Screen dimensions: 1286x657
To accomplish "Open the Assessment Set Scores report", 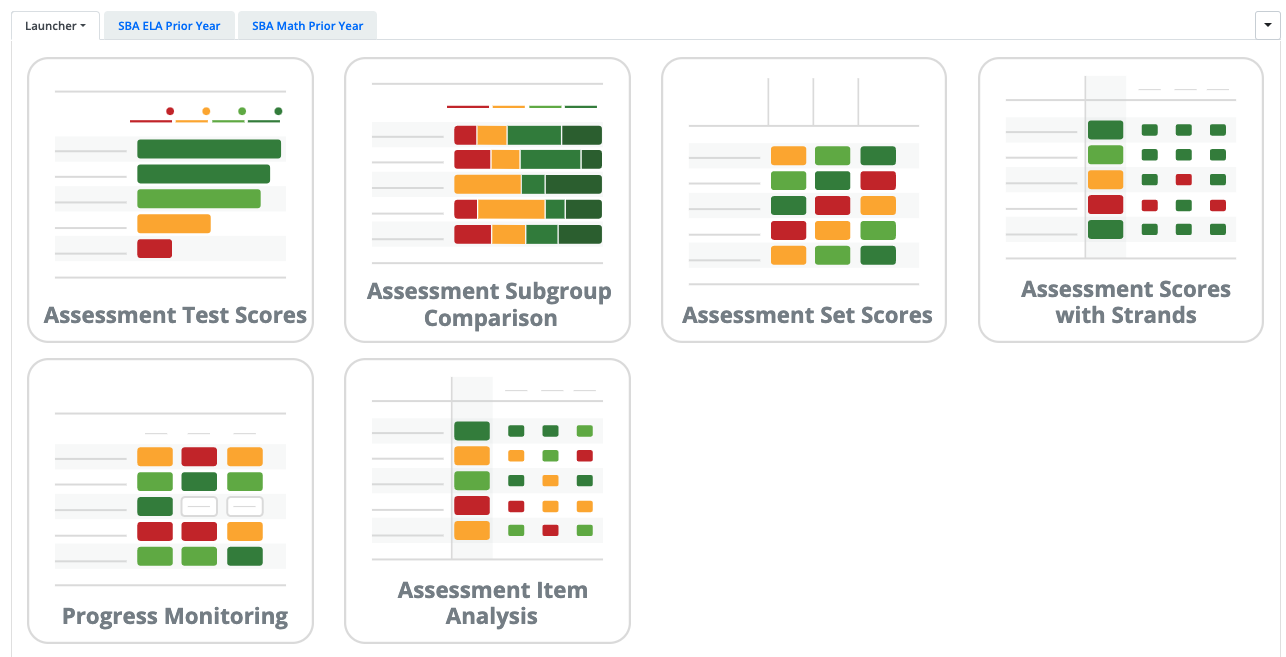I will click(803, 199).
